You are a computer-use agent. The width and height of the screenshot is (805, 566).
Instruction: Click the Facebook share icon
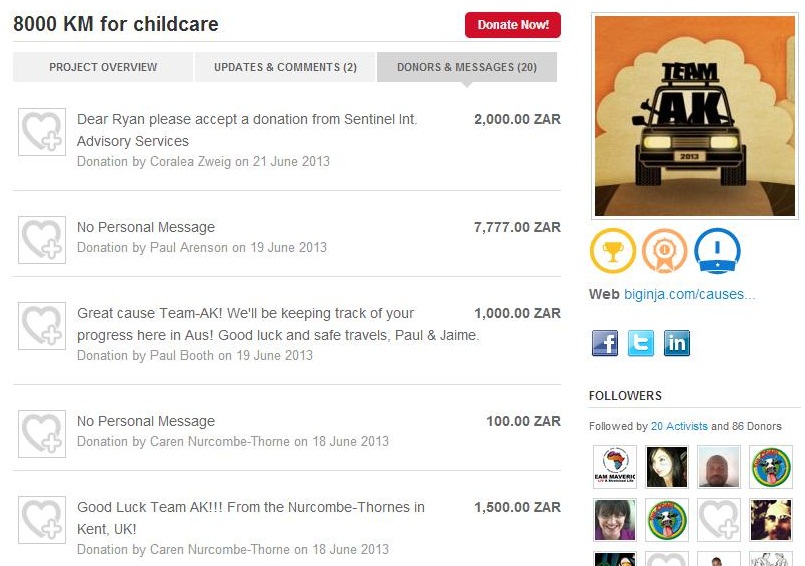(605, 343)
